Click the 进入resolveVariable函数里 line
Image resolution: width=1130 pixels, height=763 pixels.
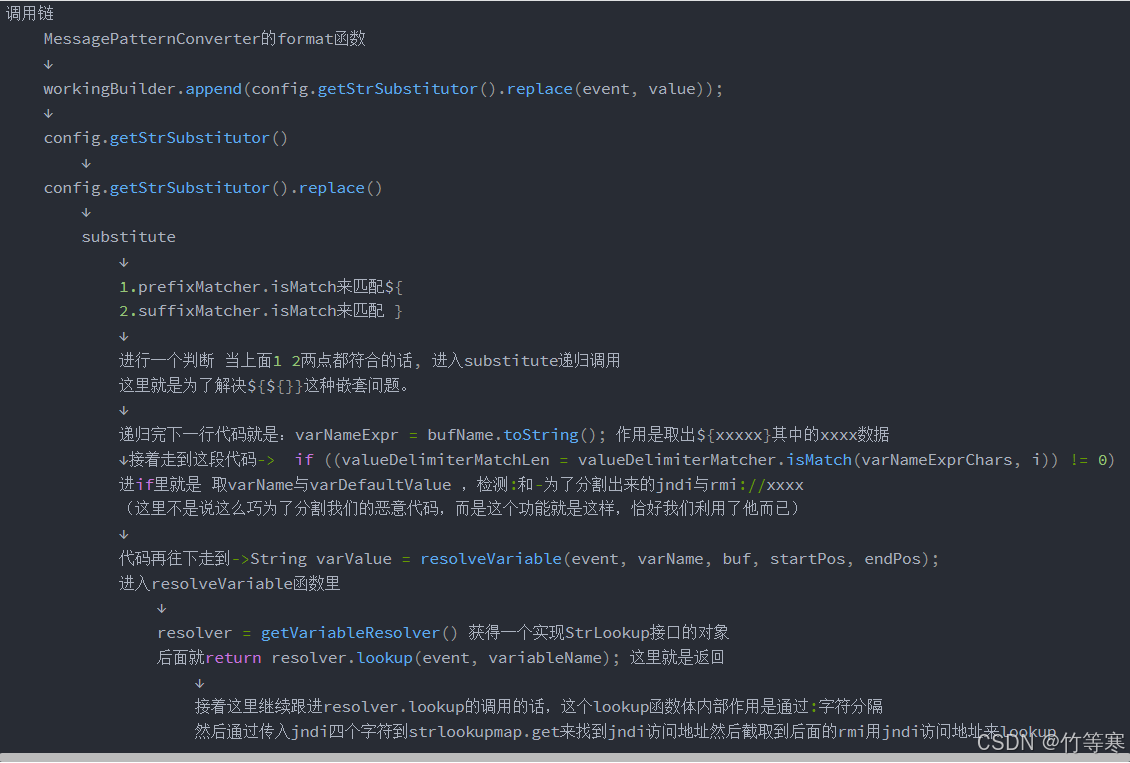click(230, 584)
